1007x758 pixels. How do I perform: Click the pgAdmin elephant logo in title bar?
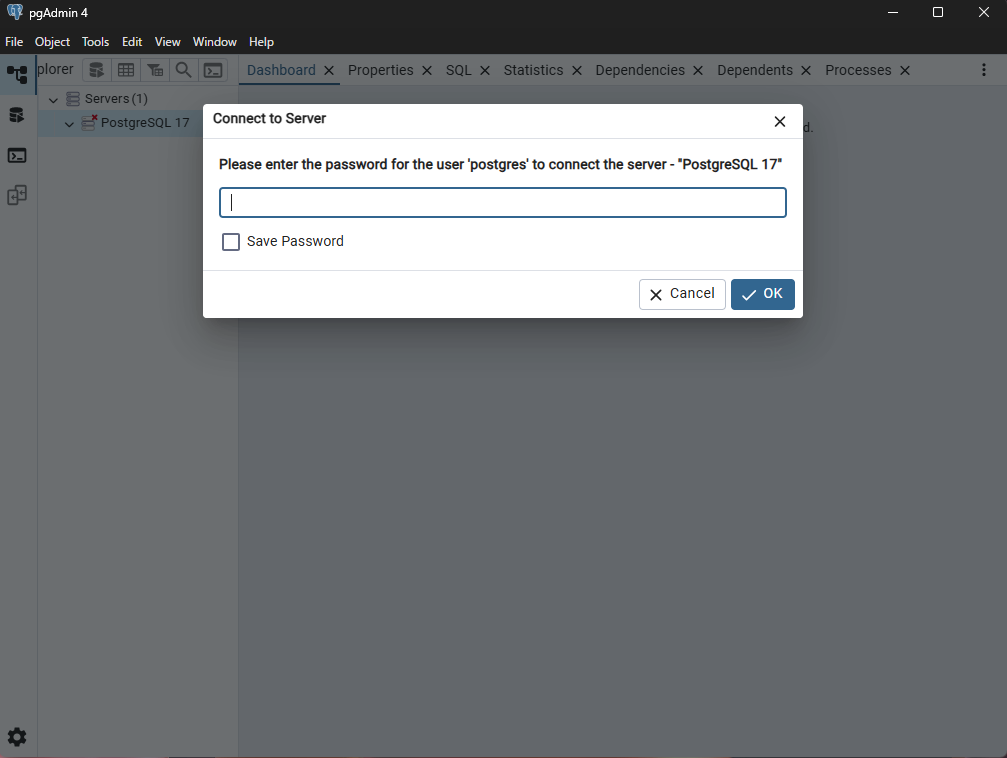(x=15, y=12)
